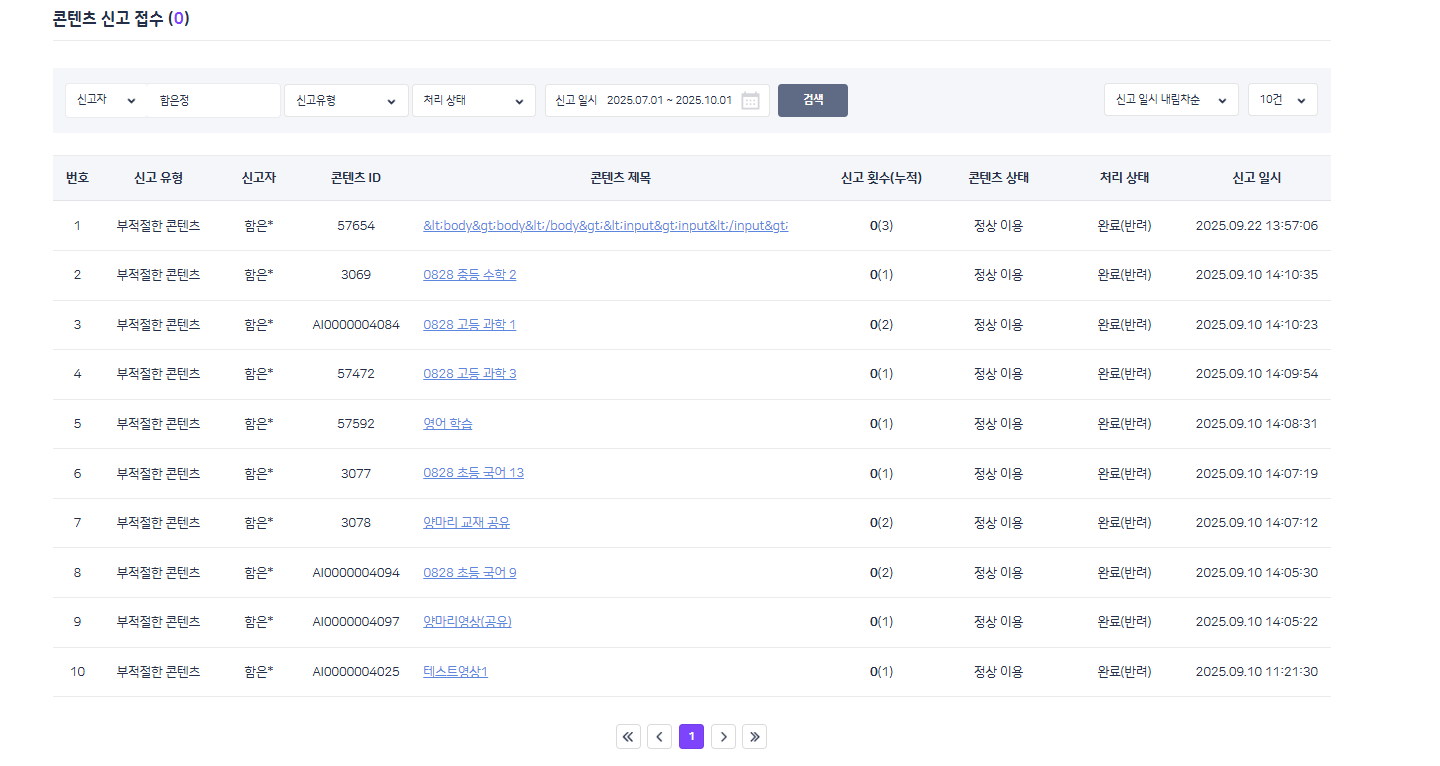Select page 1 in pagination
The image size is (1440, 766).
coord(691,737)
